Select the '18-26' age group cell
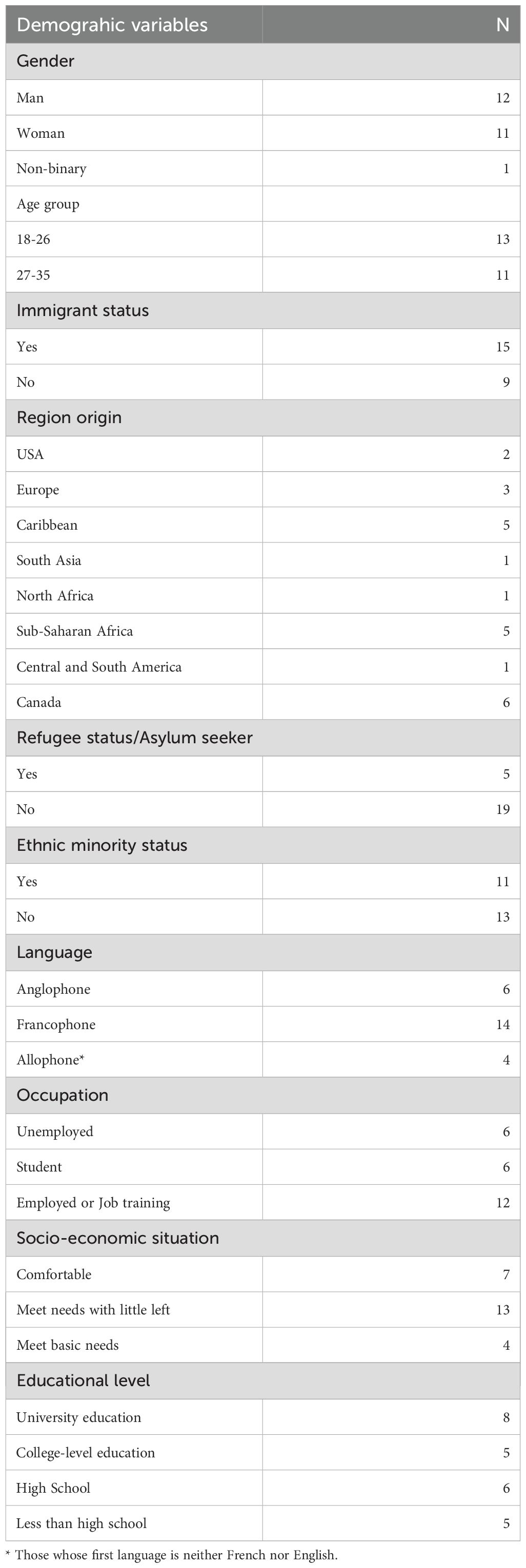 click(33, 239)
